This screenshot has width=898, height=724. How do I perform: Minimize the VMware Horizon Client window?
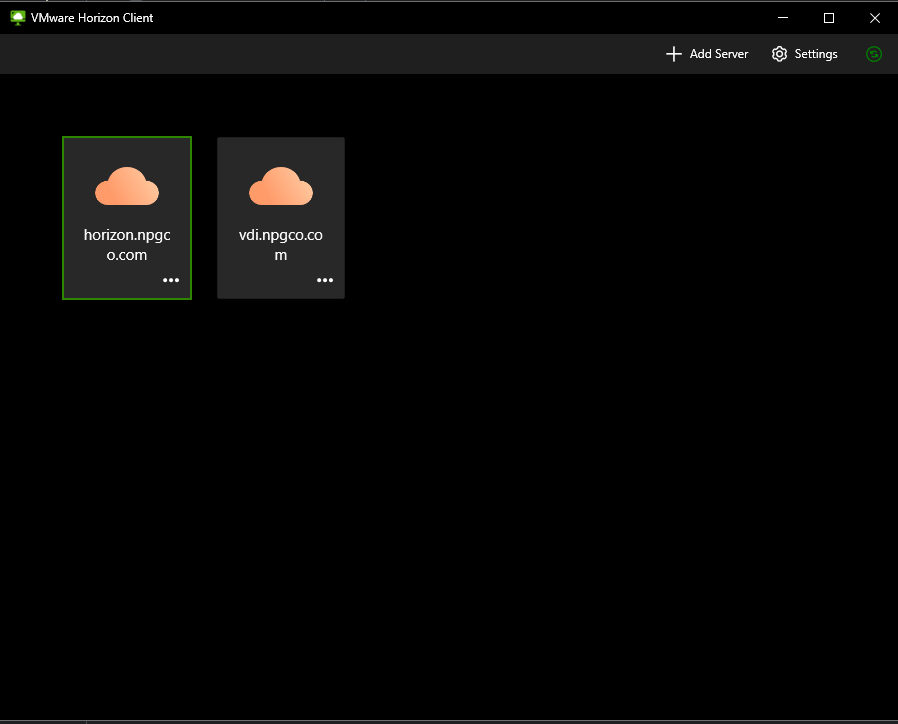pos(783,18)
